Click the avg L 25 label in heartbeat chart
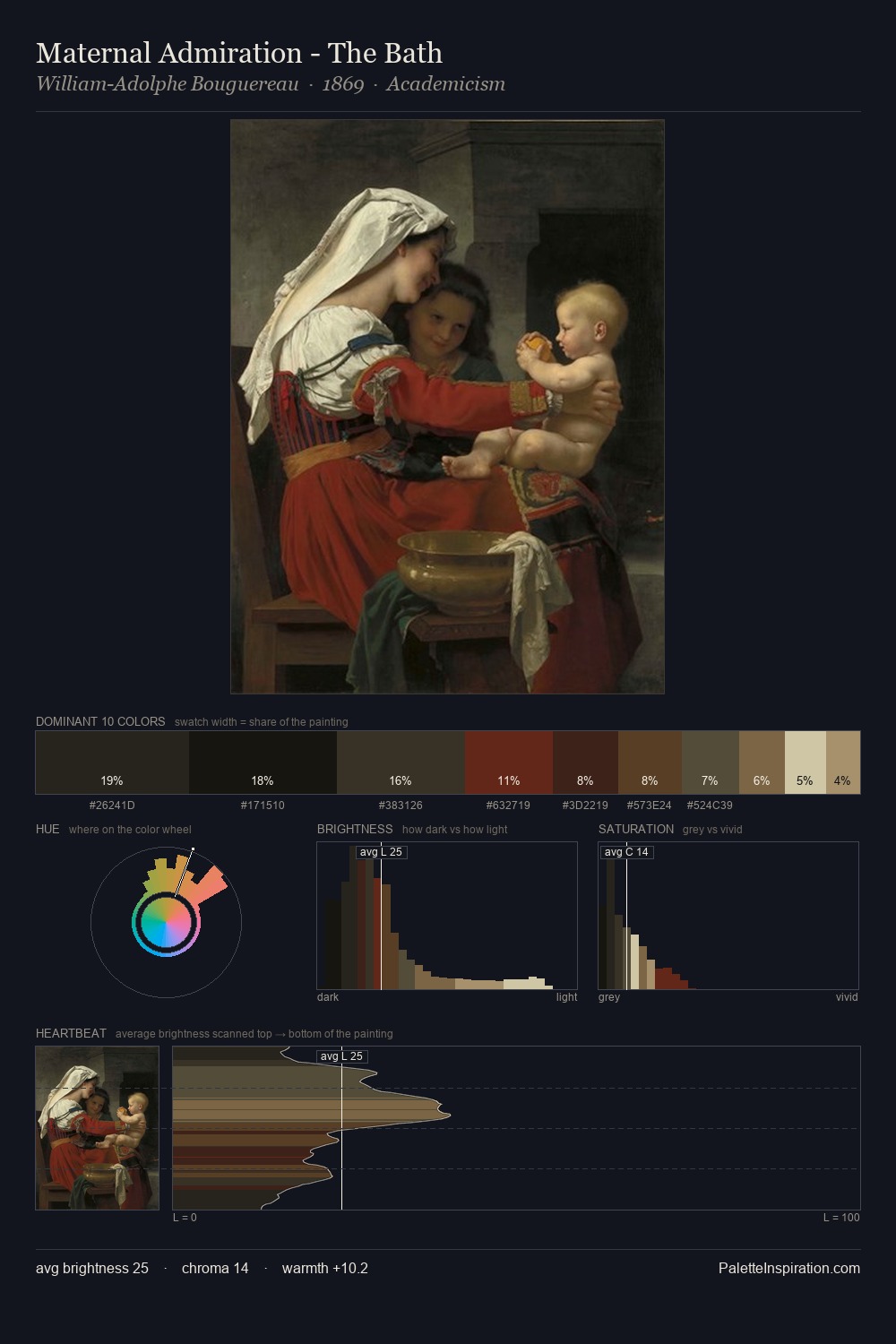The width and height of the screenshot is (896, 1344). pos(341,1056)
